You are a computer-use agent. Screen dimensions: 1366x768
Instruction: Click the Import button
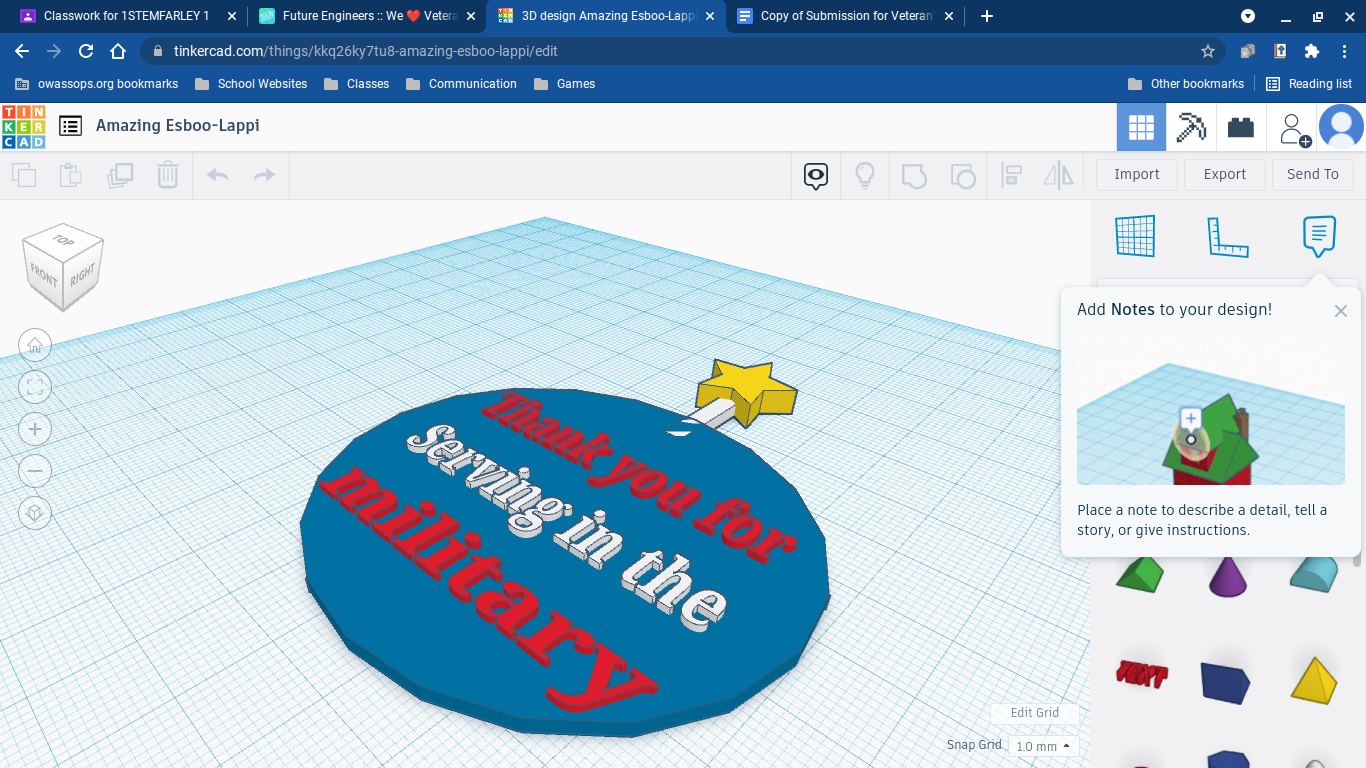pyautogui.click(x=1137, y=174)
